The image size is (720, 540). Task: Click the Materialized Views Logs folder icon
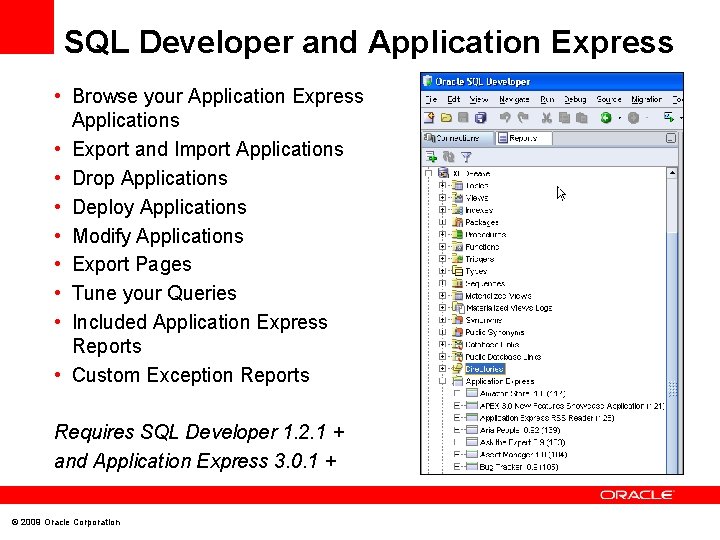click(458, 308)
